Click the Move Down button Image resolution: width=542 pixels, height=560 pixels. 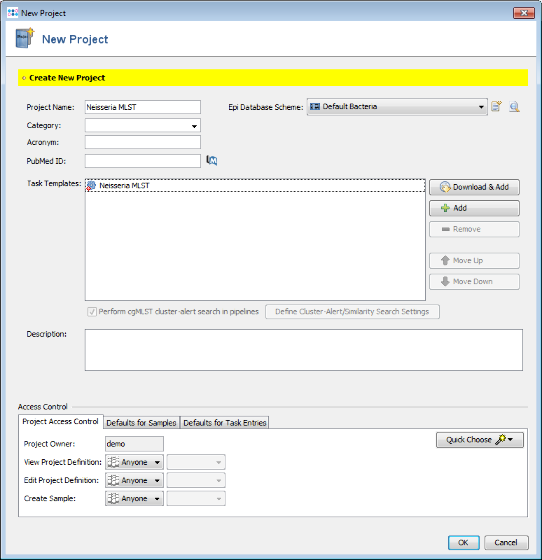coord(474,282)
